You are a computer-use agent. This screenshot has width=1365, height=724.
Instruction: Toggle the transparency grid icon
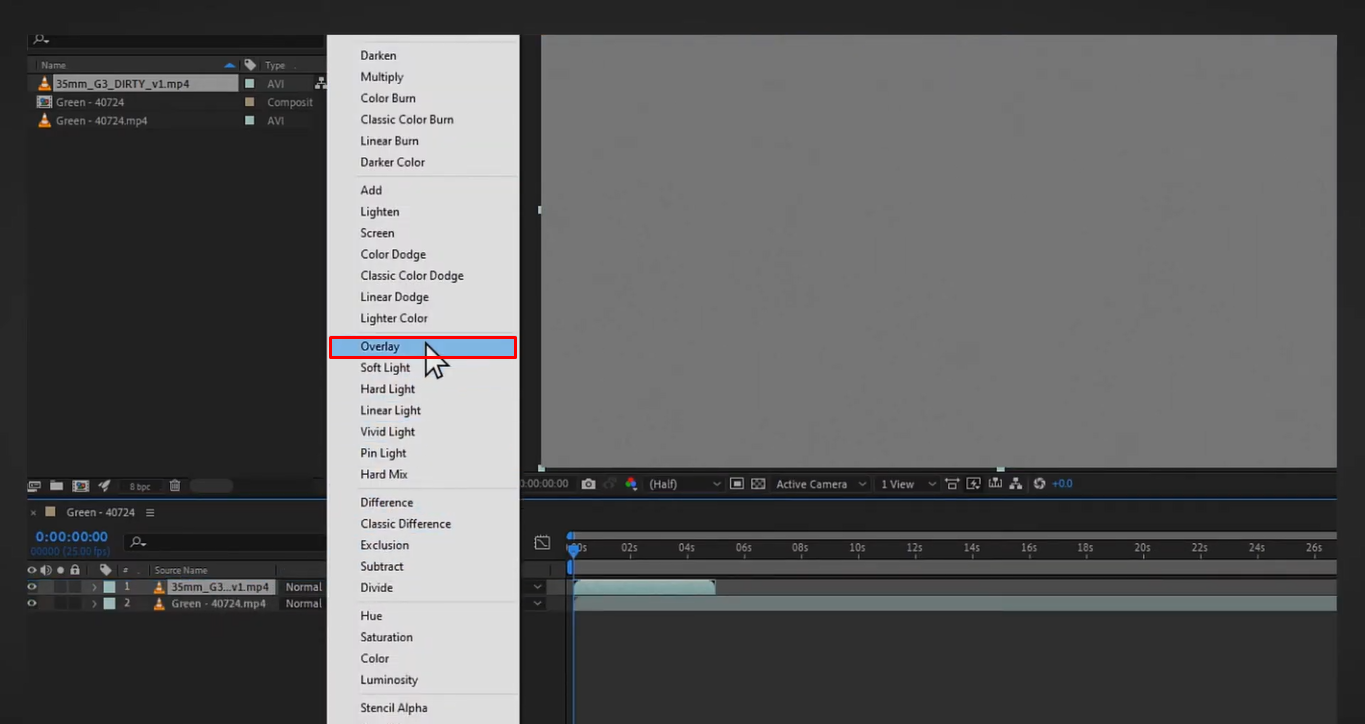click(x=758, y=484)
